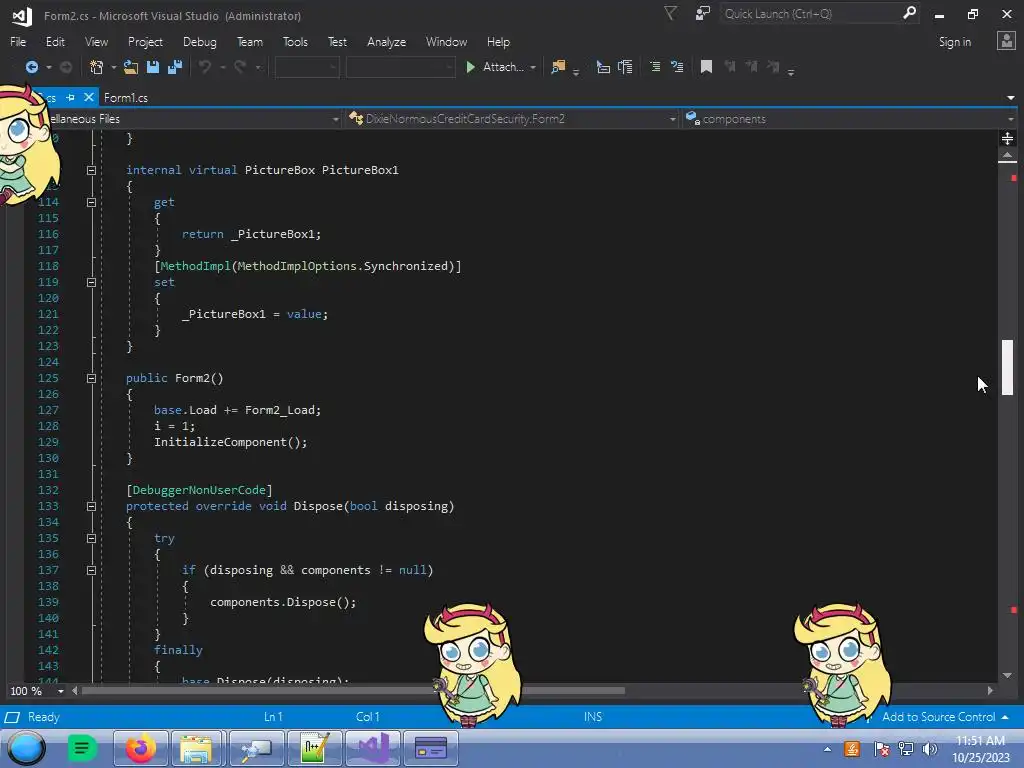Click in the Quick Launch search field
This screenshot has height=768, width=1024.
[x=810, y=14]
